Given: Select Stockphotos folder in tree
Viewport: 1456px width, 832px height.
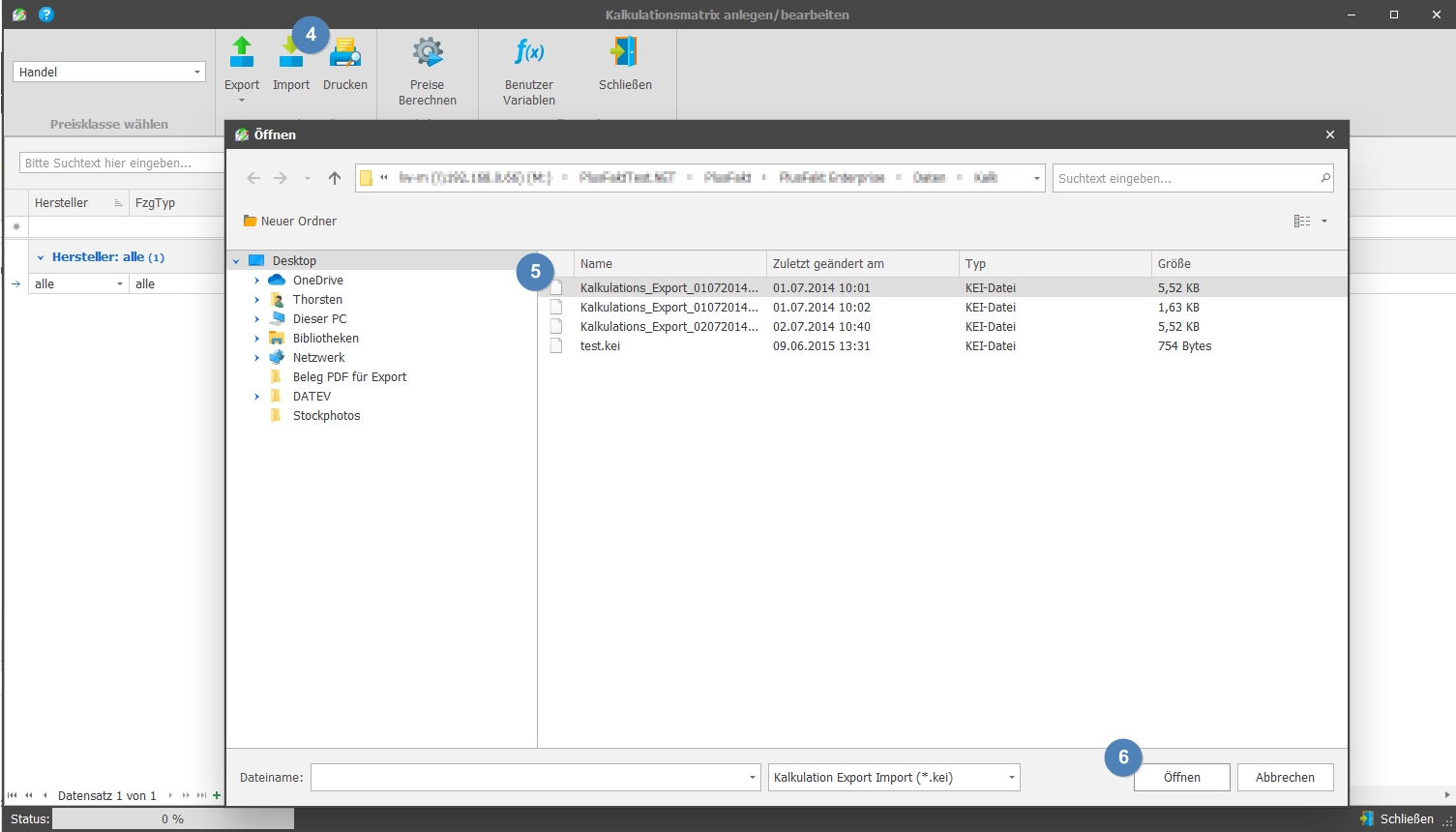Looking at the screenshot, I should pos(326,415).
